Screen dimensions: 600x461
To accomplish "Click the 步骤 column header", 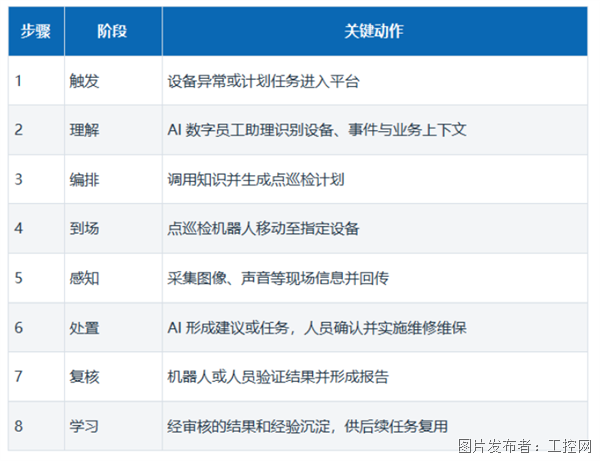I will 36,31.
